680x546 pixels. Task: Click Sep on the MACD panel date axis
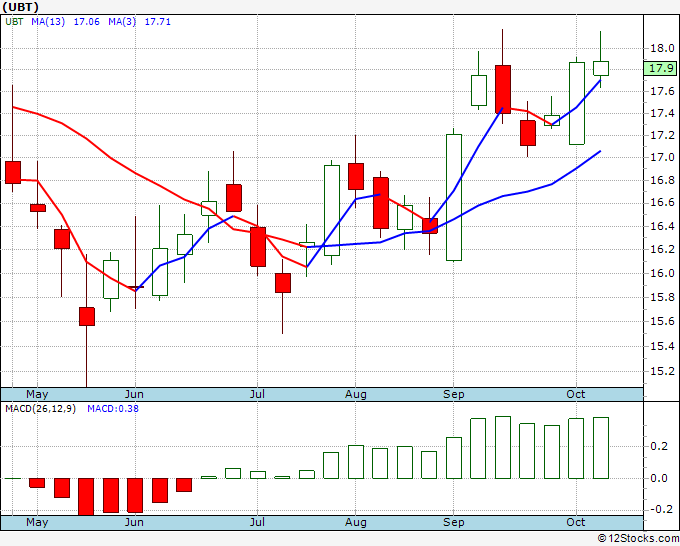[x=454, y=522]
